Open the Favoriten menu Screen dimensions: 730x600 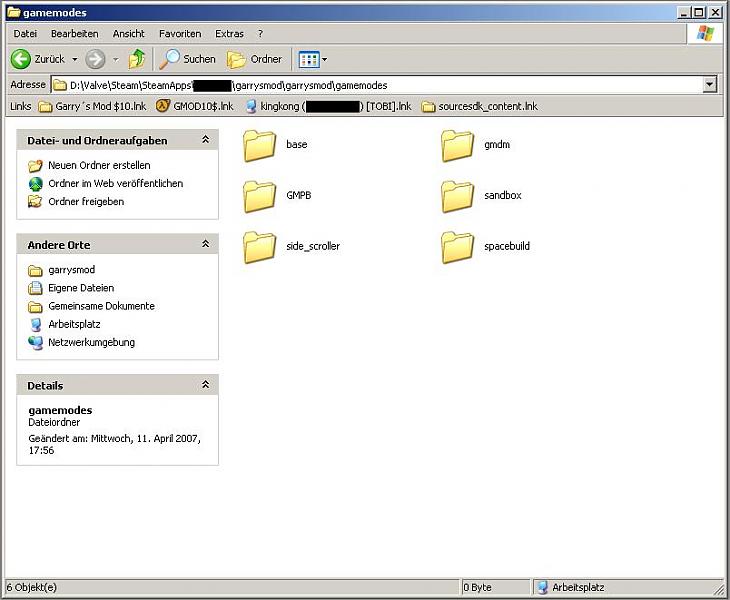click(x=179, y=34)
